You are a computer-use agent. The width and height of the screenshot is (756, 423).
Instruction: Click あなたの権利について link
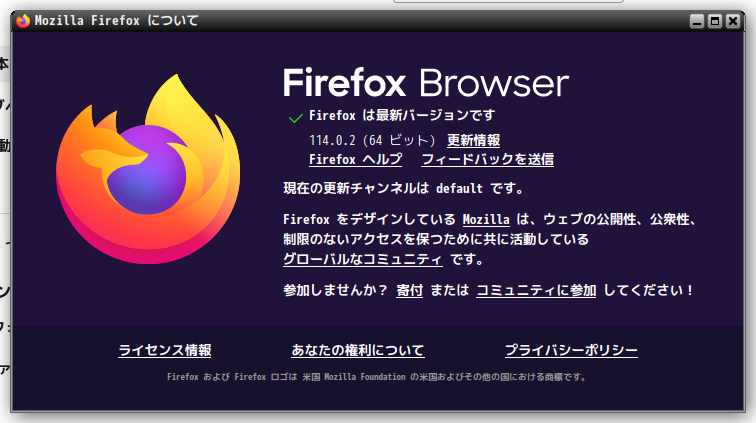[x=358, y=350]
